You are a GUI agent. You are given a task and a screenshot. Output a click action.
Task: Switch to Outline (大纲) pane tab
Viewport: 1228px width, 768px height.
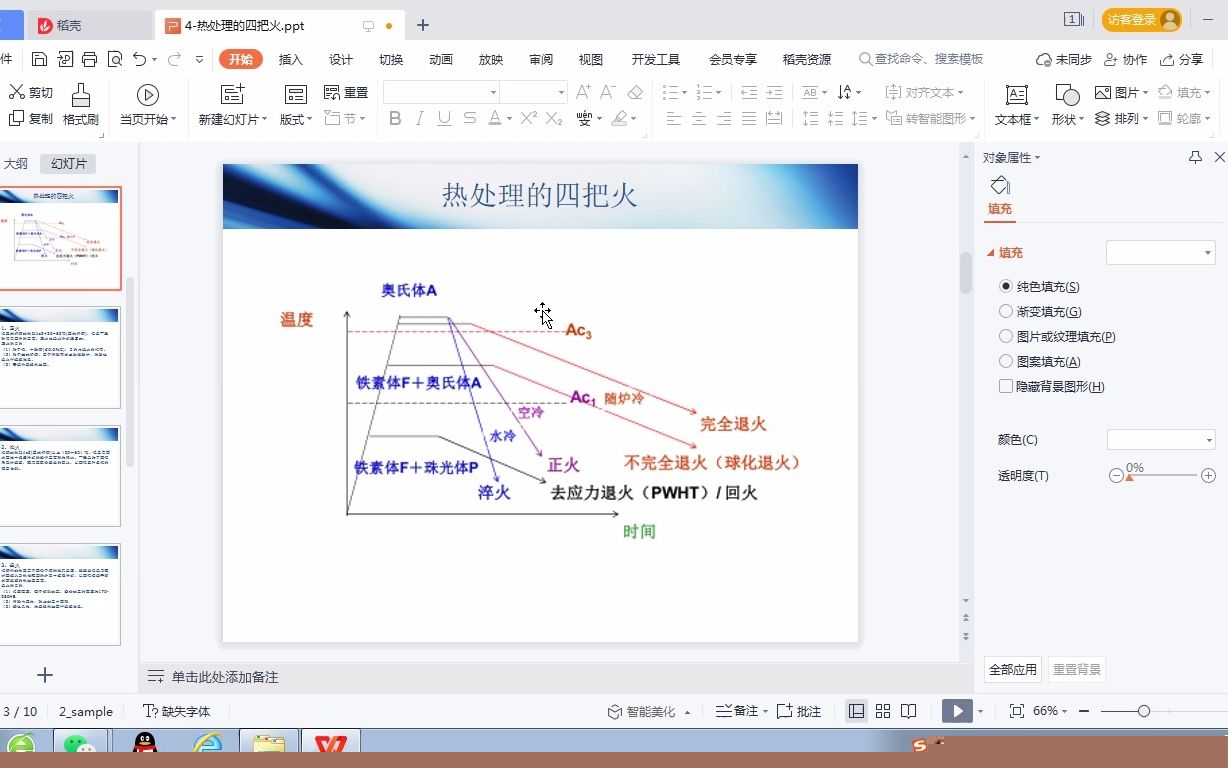coord(16,163)
